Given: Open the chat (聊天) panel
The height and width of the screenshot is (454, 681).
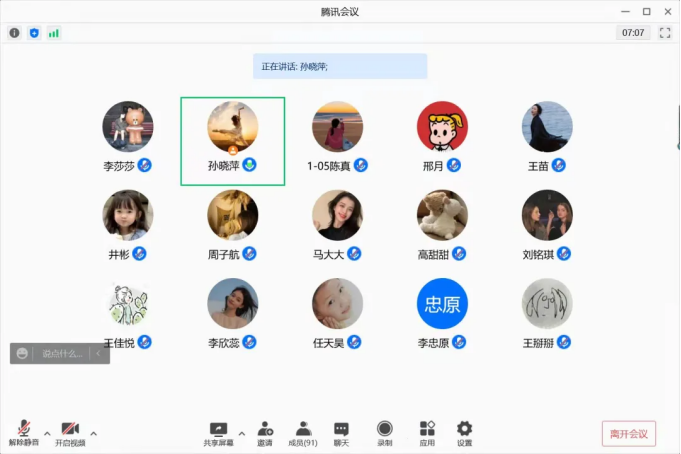Looking at the screenshot, I should pos(341,432).
